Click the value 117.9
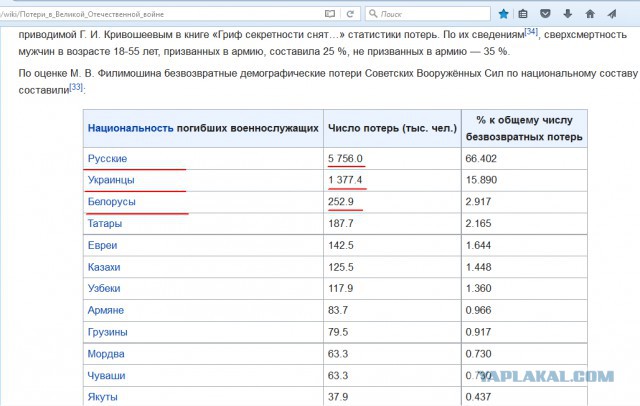Image resolution: width=640 pixels, height=406 pixels. (341, 288)
